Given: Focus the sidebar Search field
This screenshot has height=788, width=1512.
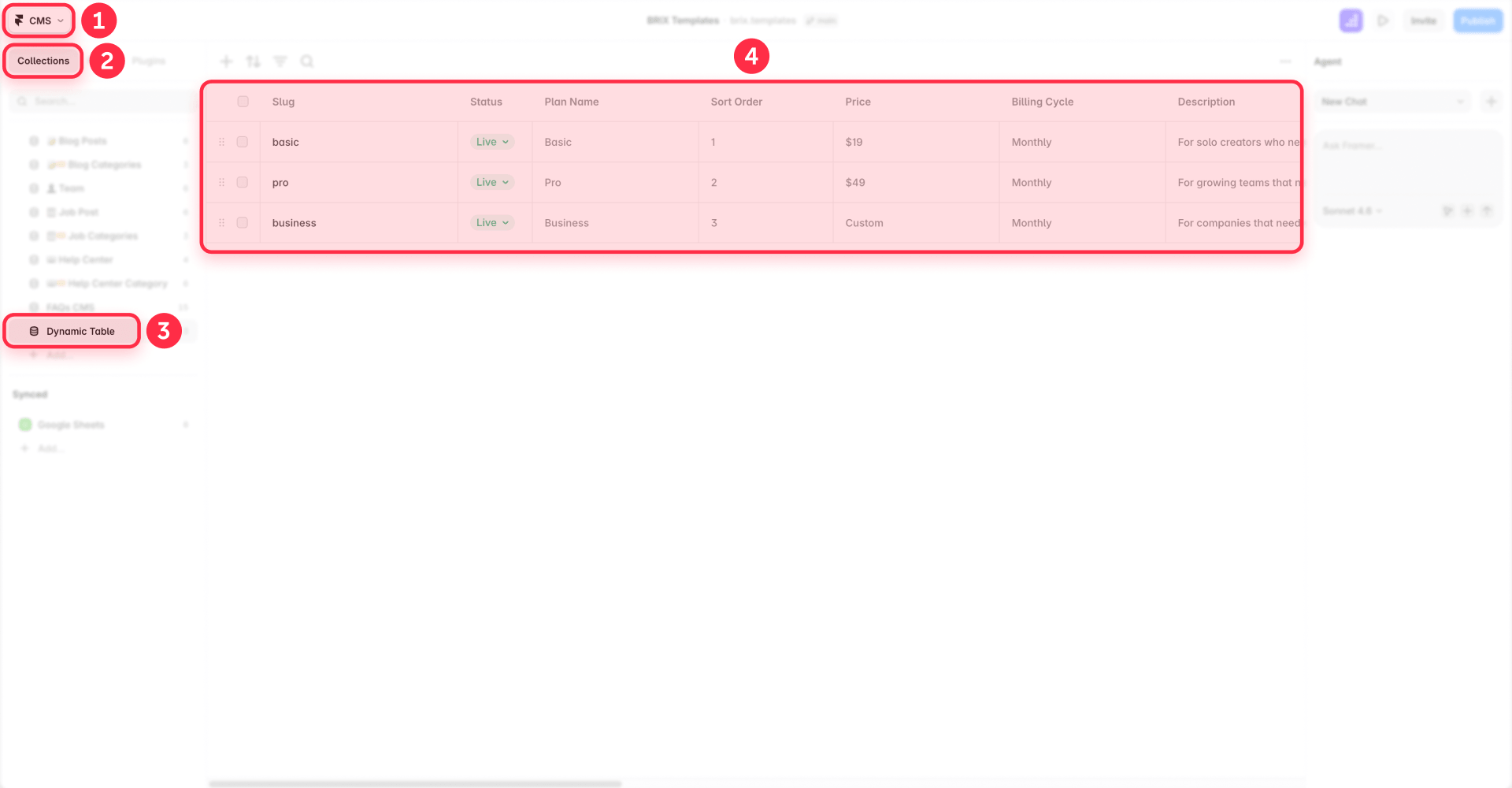Looking at the screenshot, I should tap(102, 101).
